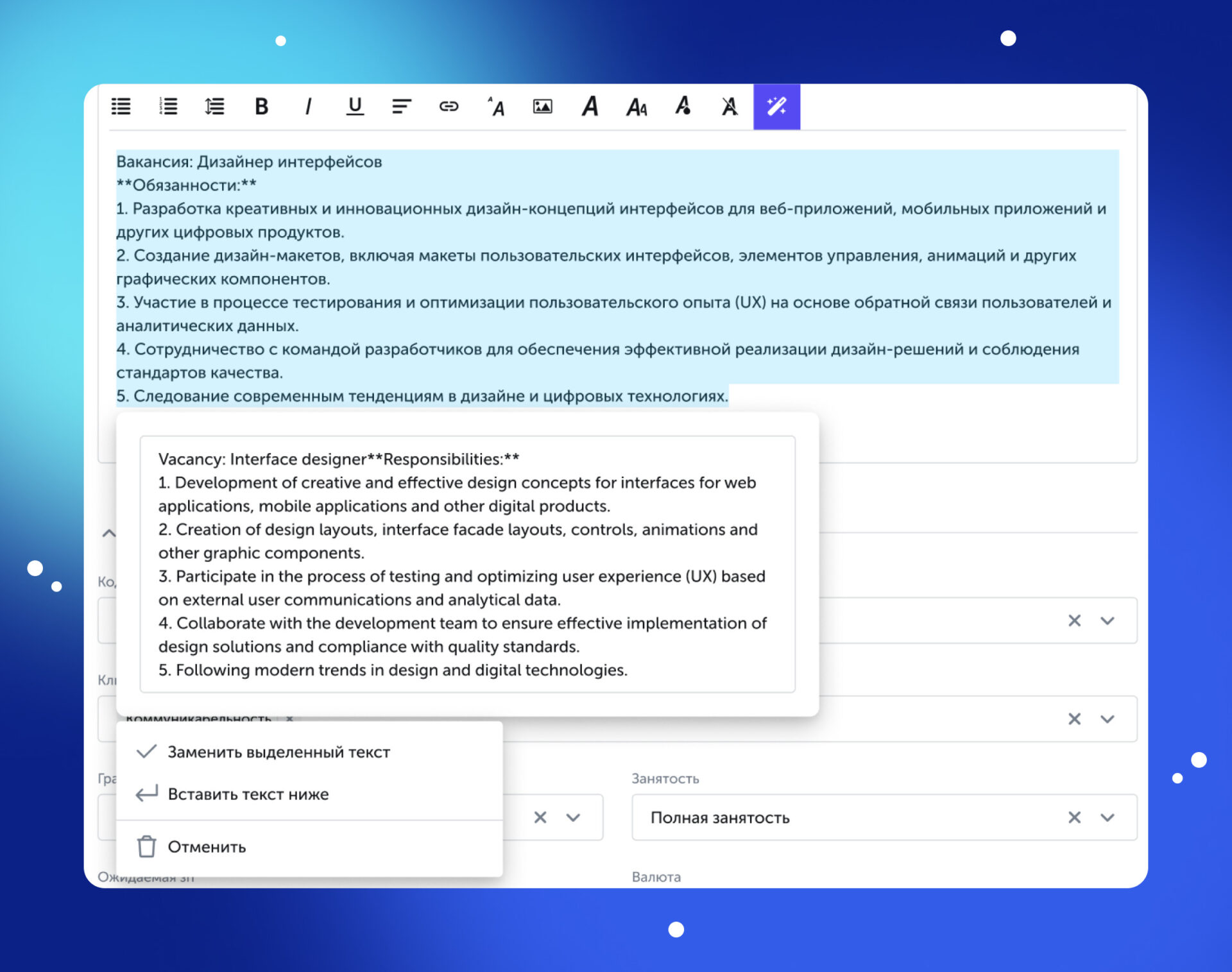Viewport: 1232px width, 972px height.
Task: Open the line spacing tool
Action: click(214, 107)
